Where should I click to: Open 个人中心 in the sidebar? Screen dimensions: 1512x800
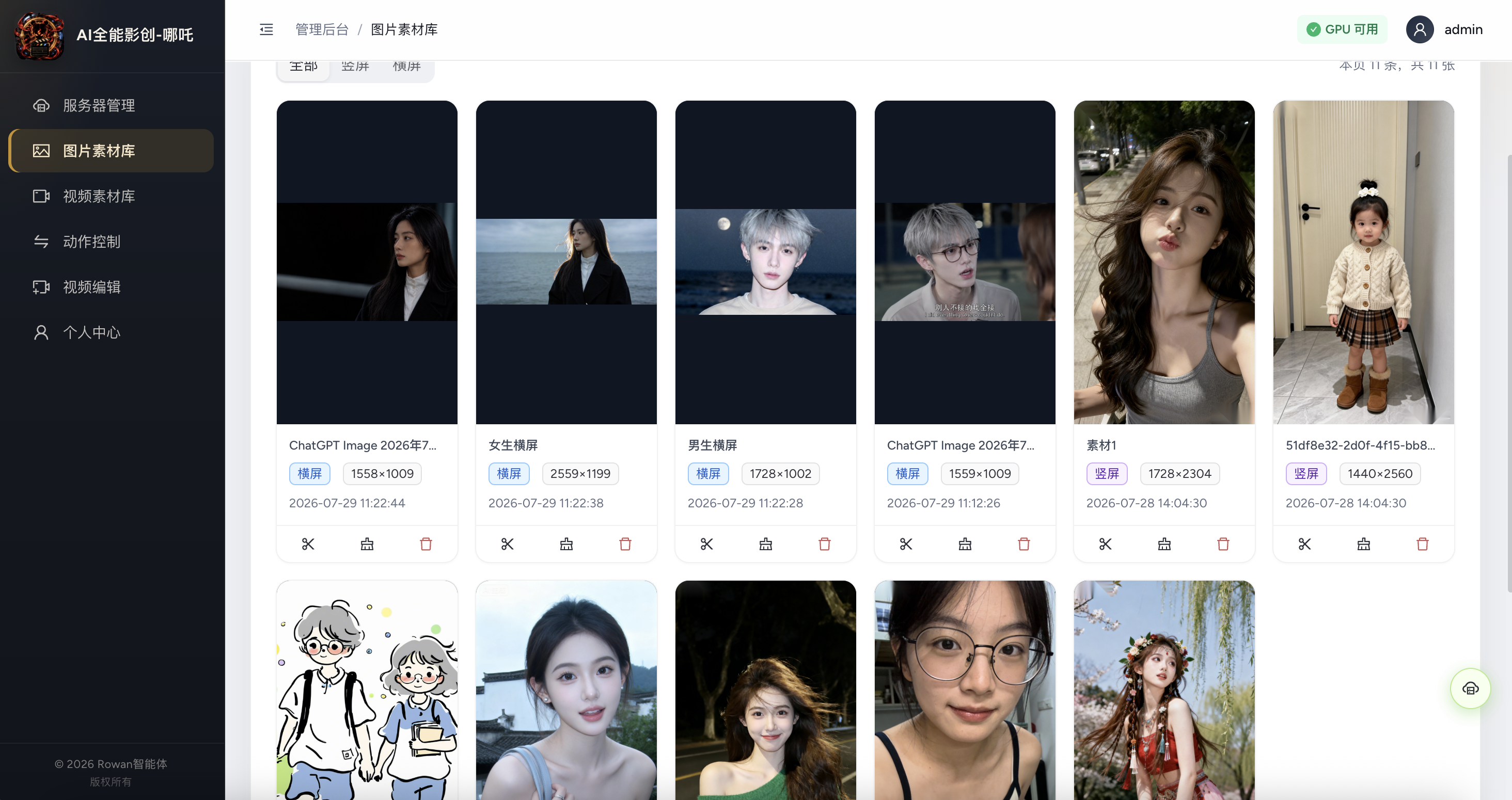[x=112, y=332]
